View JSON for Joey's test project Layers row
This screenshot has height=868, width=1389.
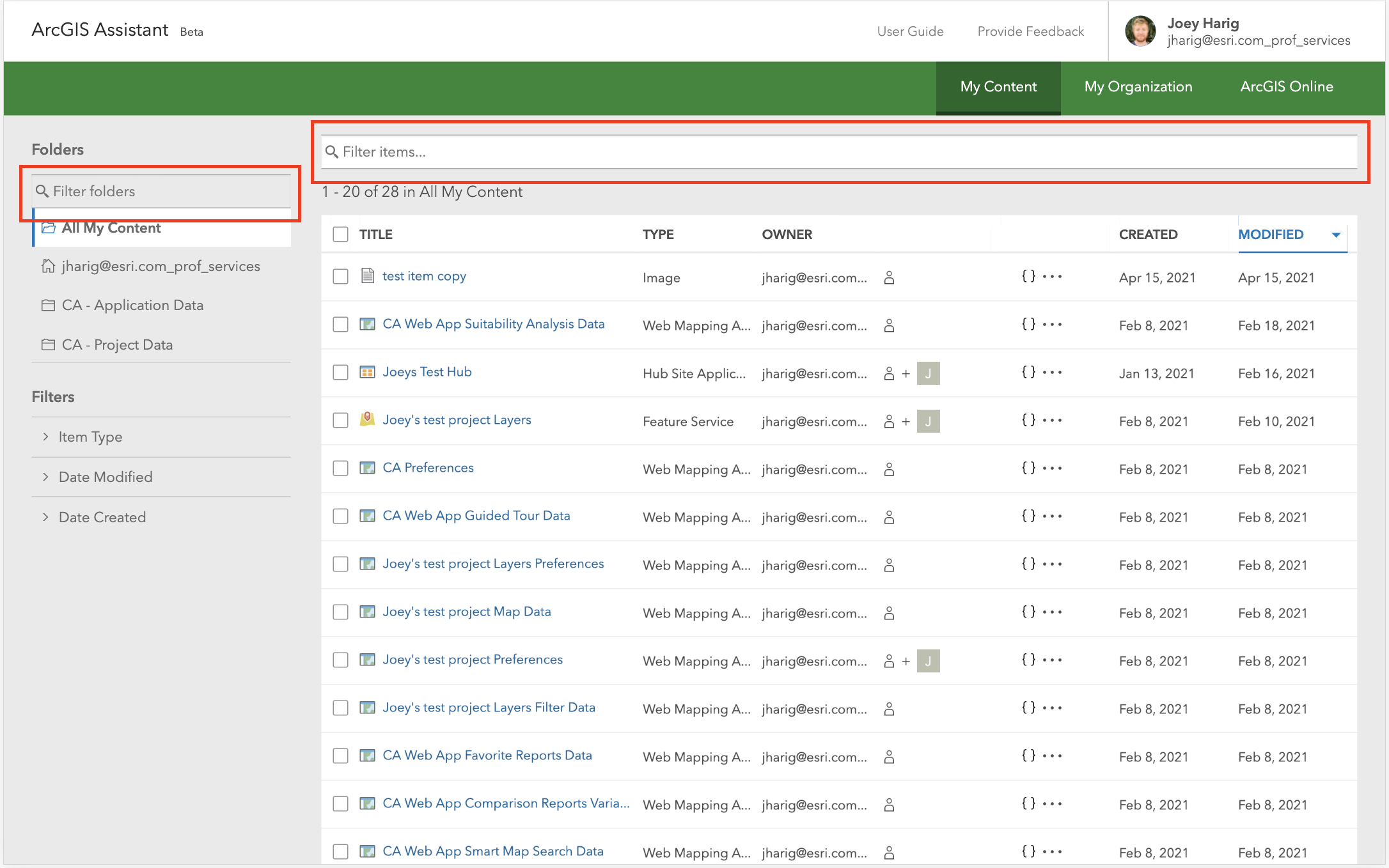[1028, 420]
